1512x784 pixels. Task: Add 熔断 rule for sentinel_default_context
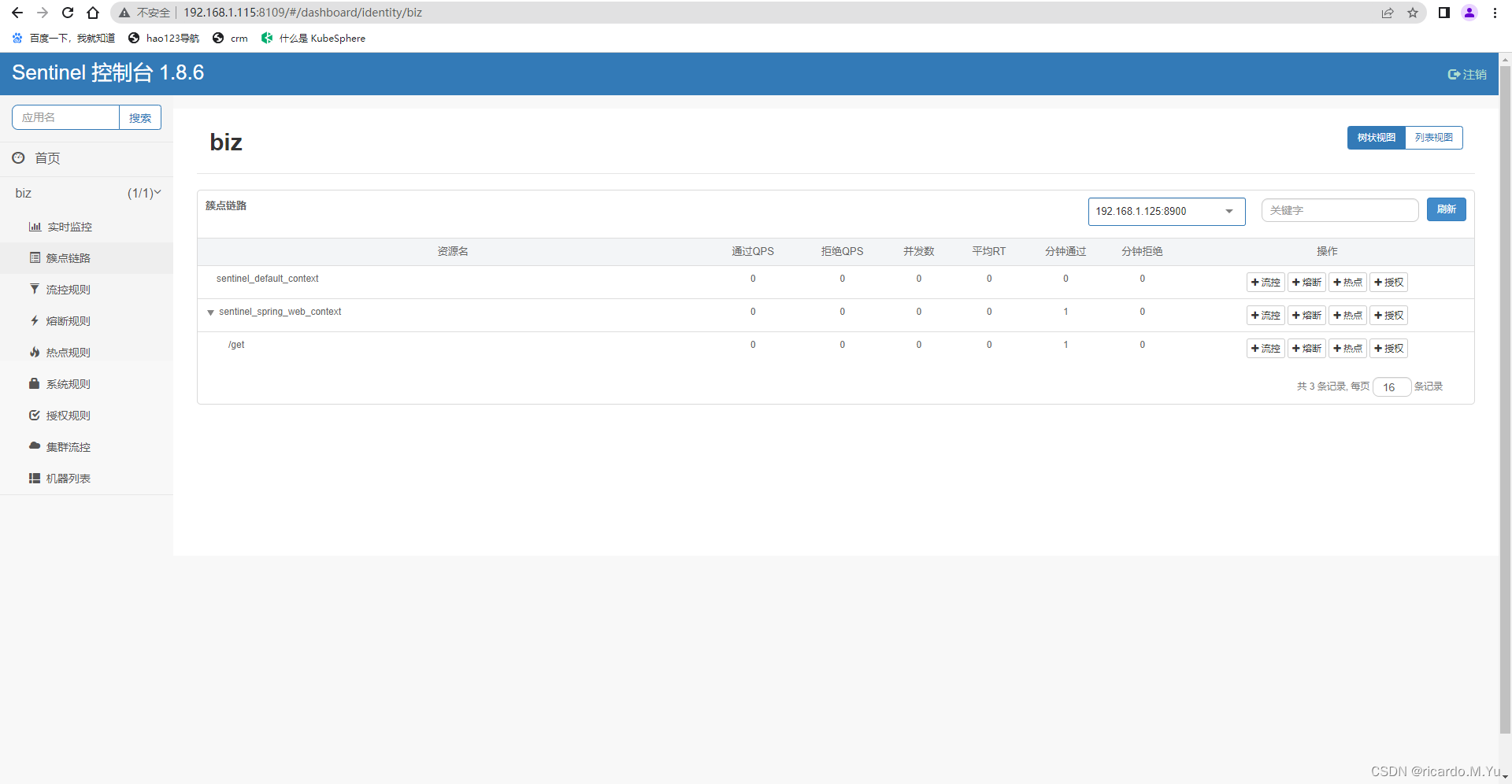(1306, 282)
